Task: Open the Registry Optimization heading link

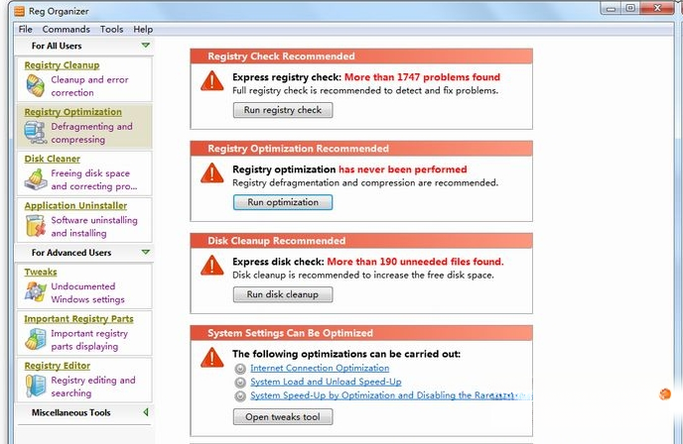Action: tap(73, 112)
